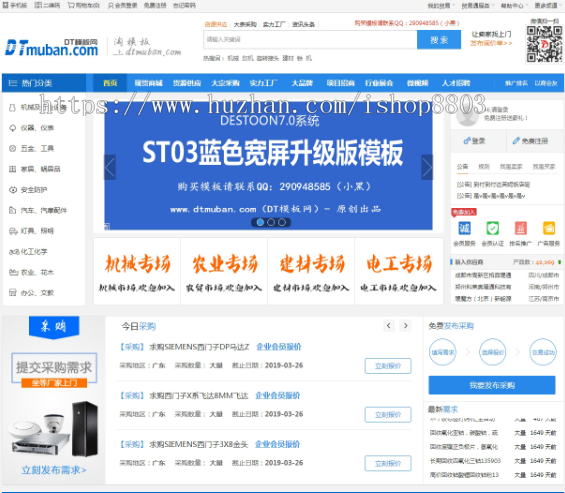Click the 热门分类 hamburger menu icon

tap(13, 83)
